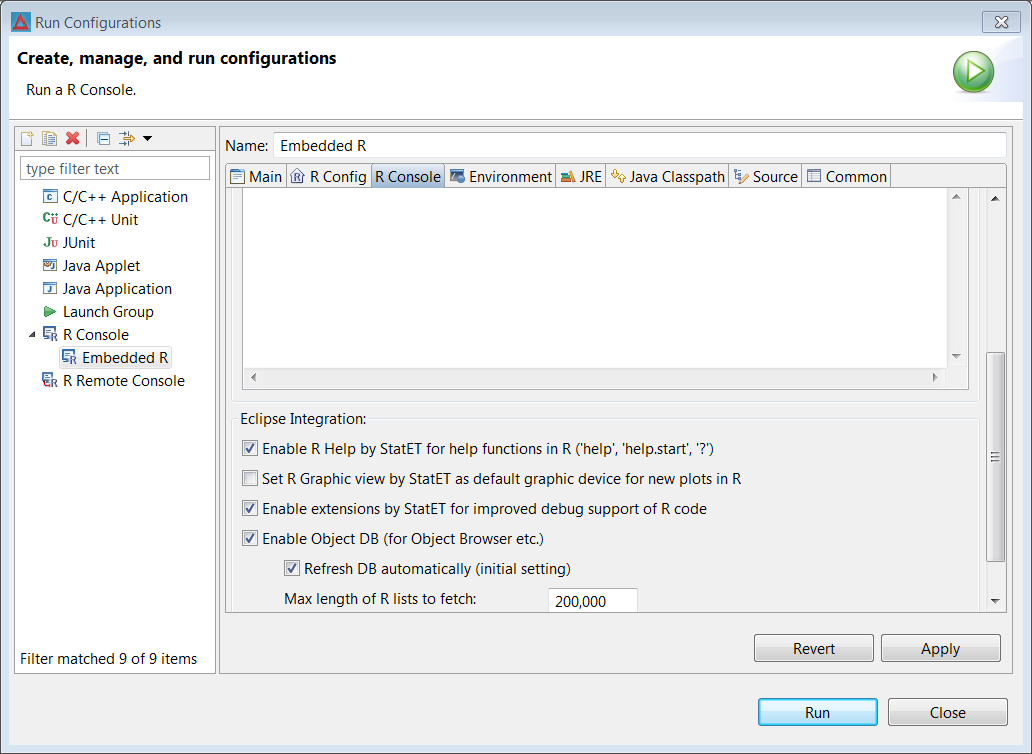Click the Close button
Viewport: 1032px width, 754px height.
coord(948,713)
